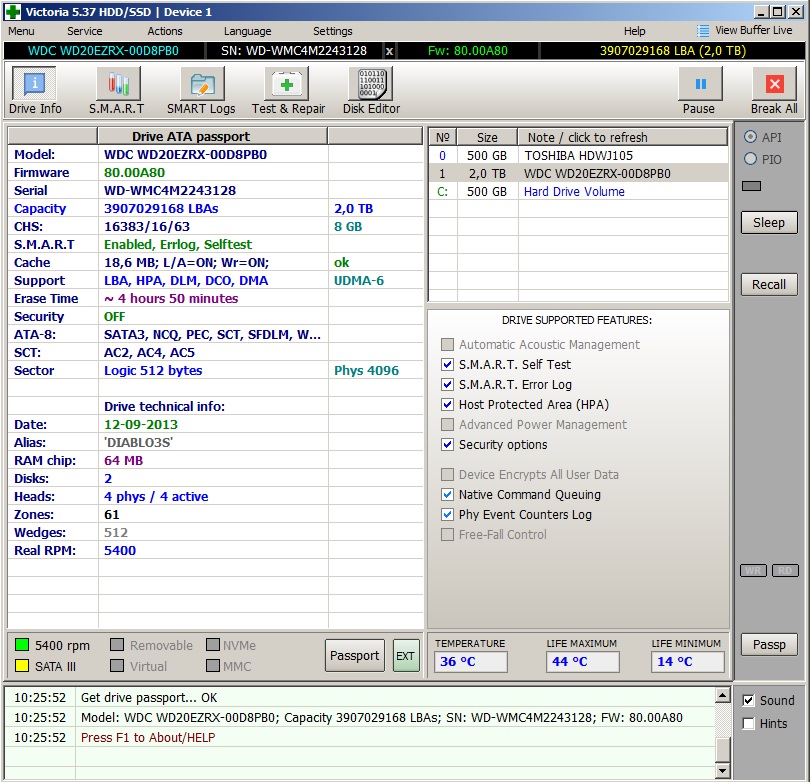Click the View Buffer Live icon
This screenshot has height=782, width=810.
pos(703,31)
